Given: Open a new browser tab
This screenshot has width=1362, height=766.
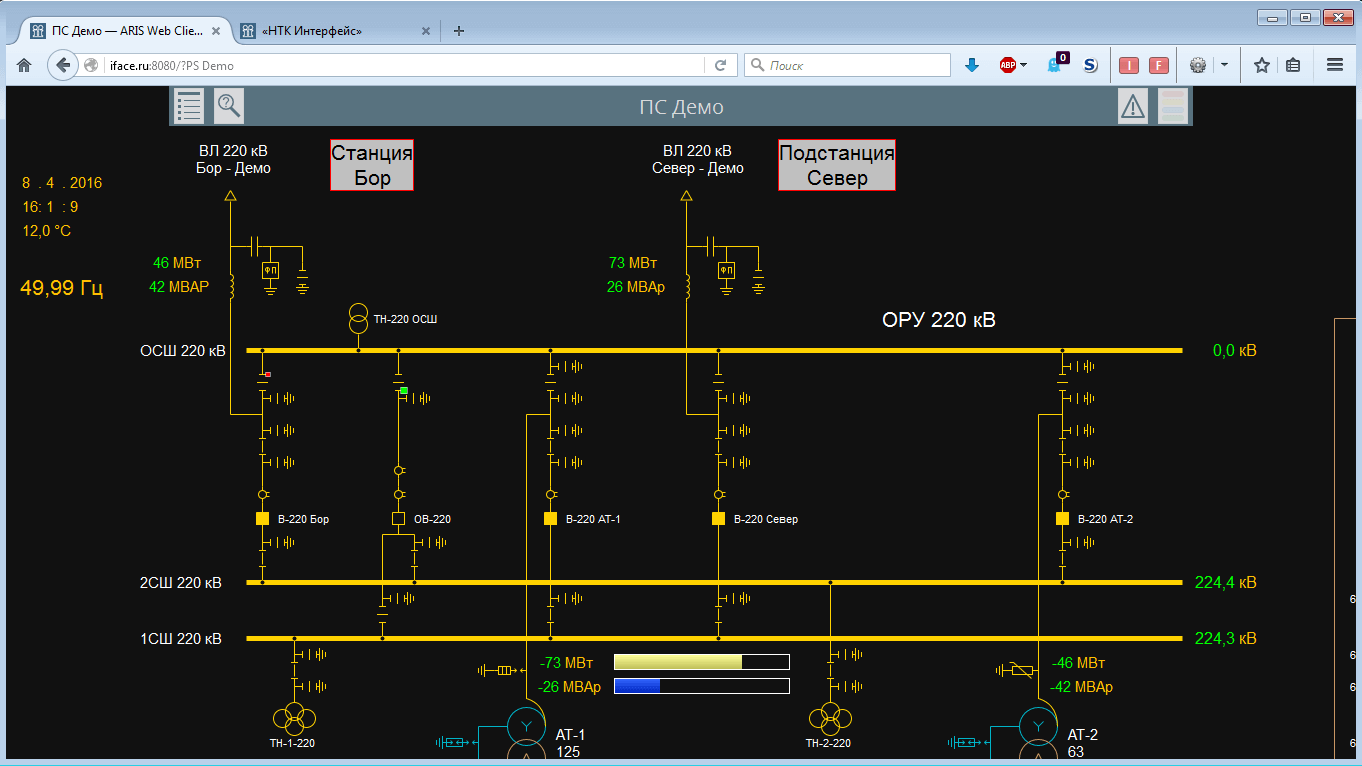Looking at the screenshot, I should pyautogui.click(x=459, y=31).
